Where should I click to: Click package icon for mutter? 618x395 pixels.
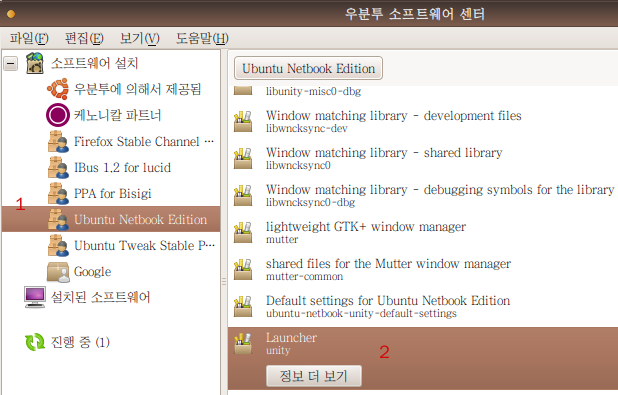click(243, 232)
